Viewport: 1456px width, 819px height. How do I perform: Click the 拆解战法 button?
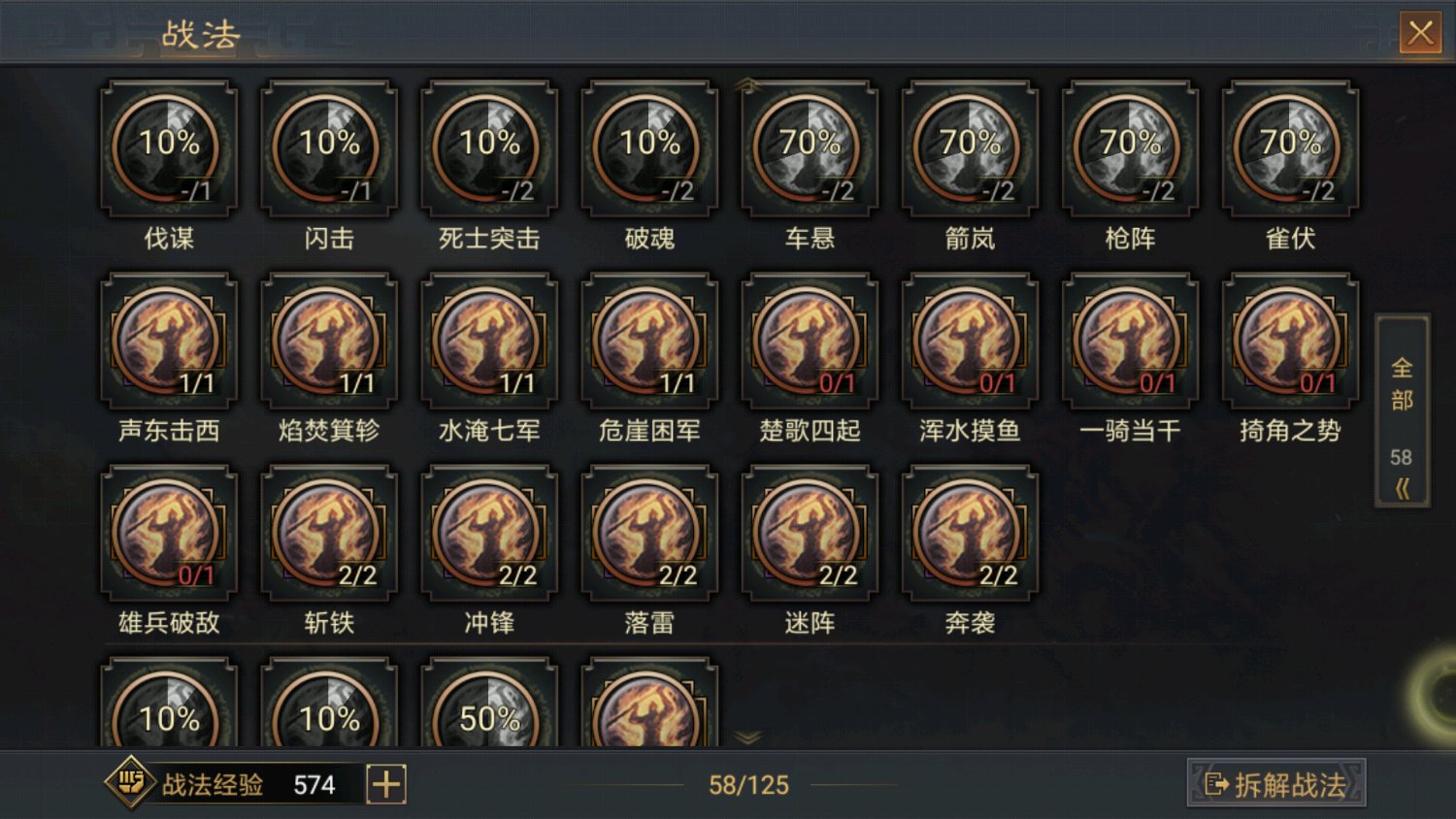point(1275,784)
